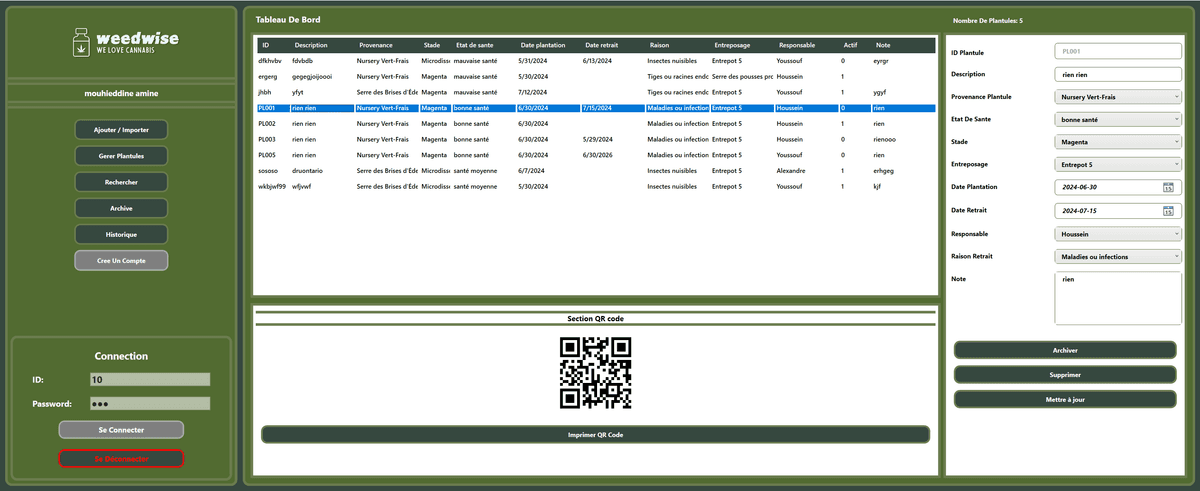Screen dimensions: 1200x491
Task: Open Ajouter / Importer section
Action: (121, 130)
